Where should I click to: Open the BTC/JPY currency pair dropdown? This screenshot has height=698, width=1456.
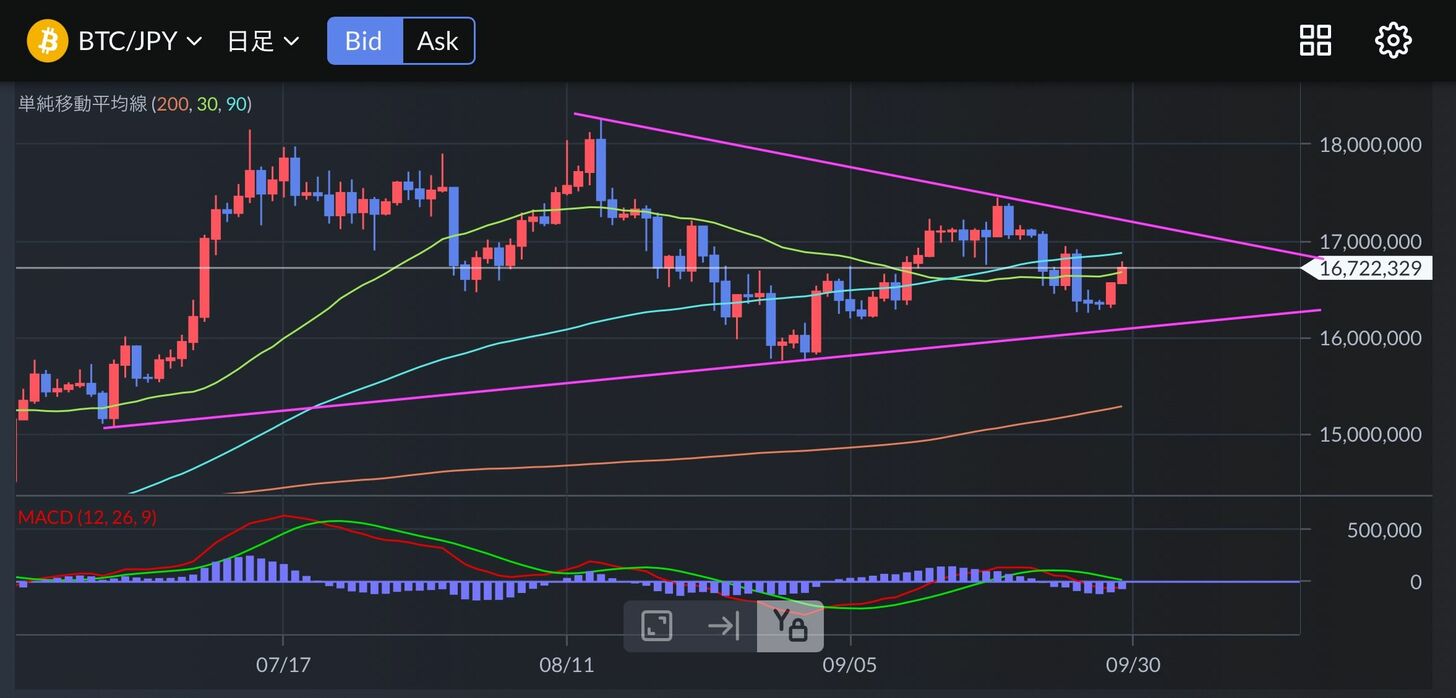point(140,41)
